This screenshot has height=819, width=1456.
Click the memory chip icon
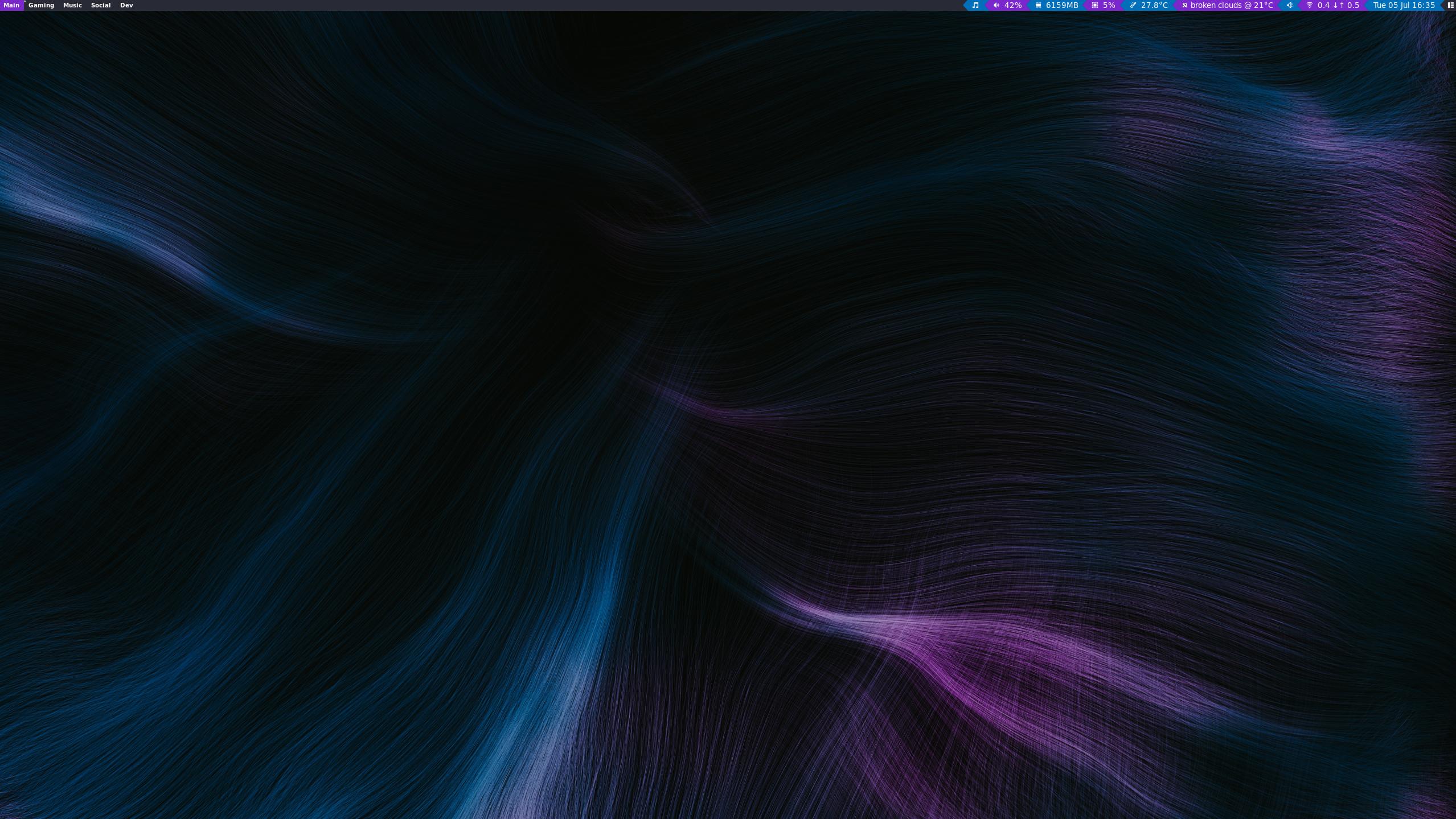[x=1038, y=5]
